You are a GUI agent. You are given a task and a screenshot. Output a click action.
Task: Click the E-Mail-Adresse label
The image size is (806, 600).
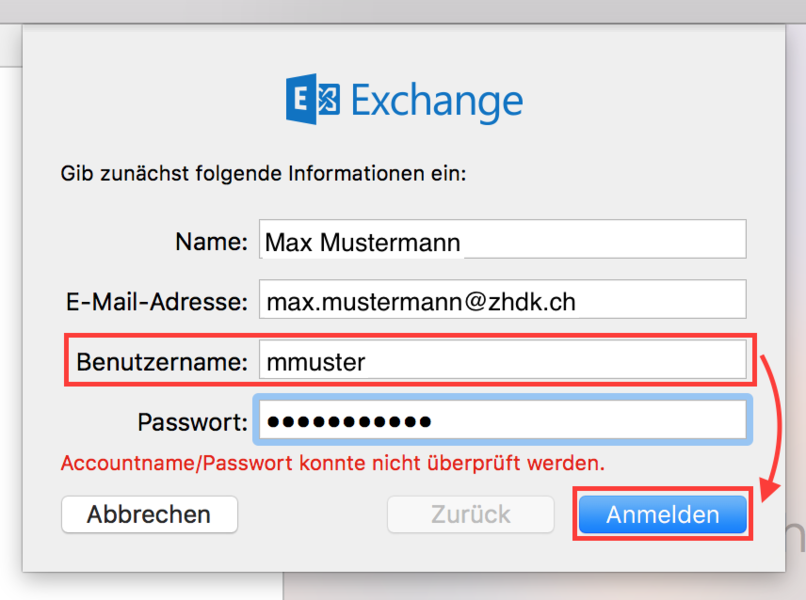tap(155, 301)
